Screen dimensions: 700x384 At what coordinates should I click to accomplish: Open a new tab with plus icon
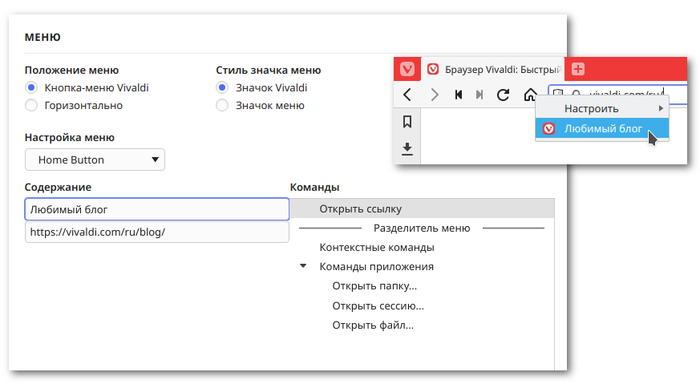(578, 69)
